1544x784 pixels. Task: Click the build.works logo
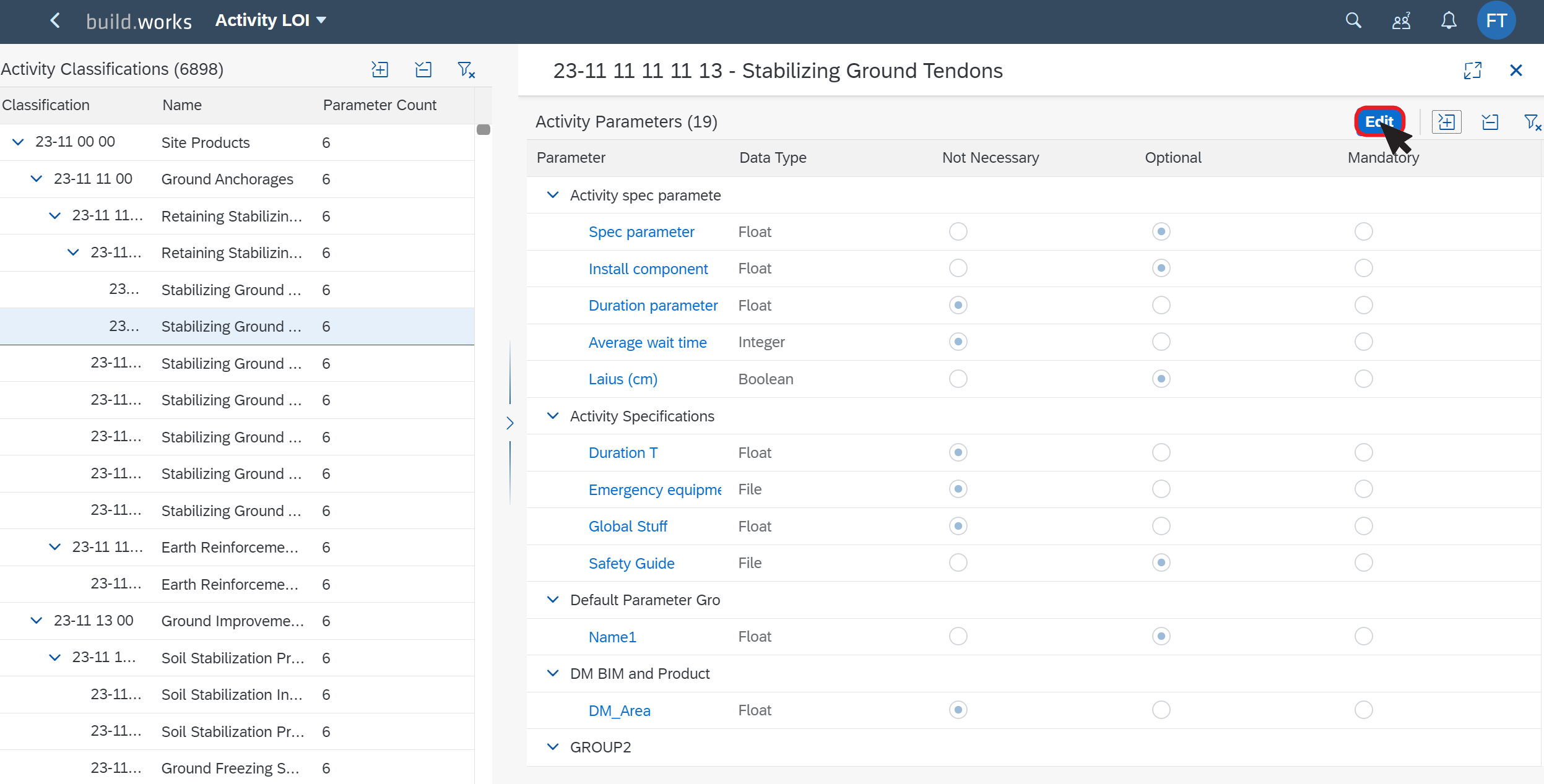click(x=139, y=22)
